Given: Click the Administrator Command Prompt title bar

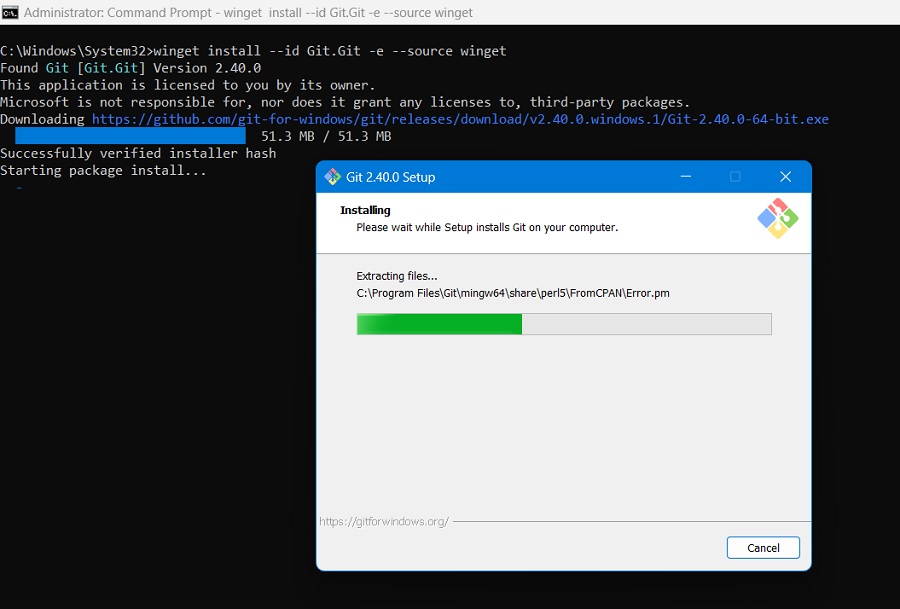Looking at the screenshot, I should 250,12.
